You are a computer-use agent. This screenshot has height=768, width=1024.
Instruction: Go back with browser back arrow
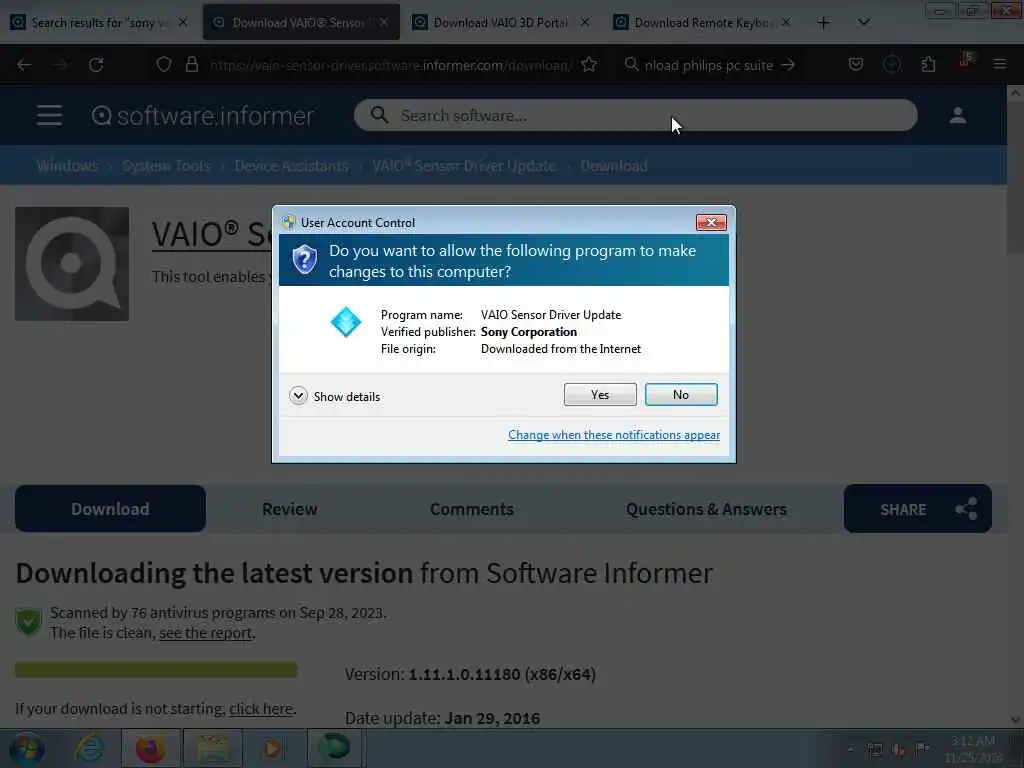tap(24, 65)
